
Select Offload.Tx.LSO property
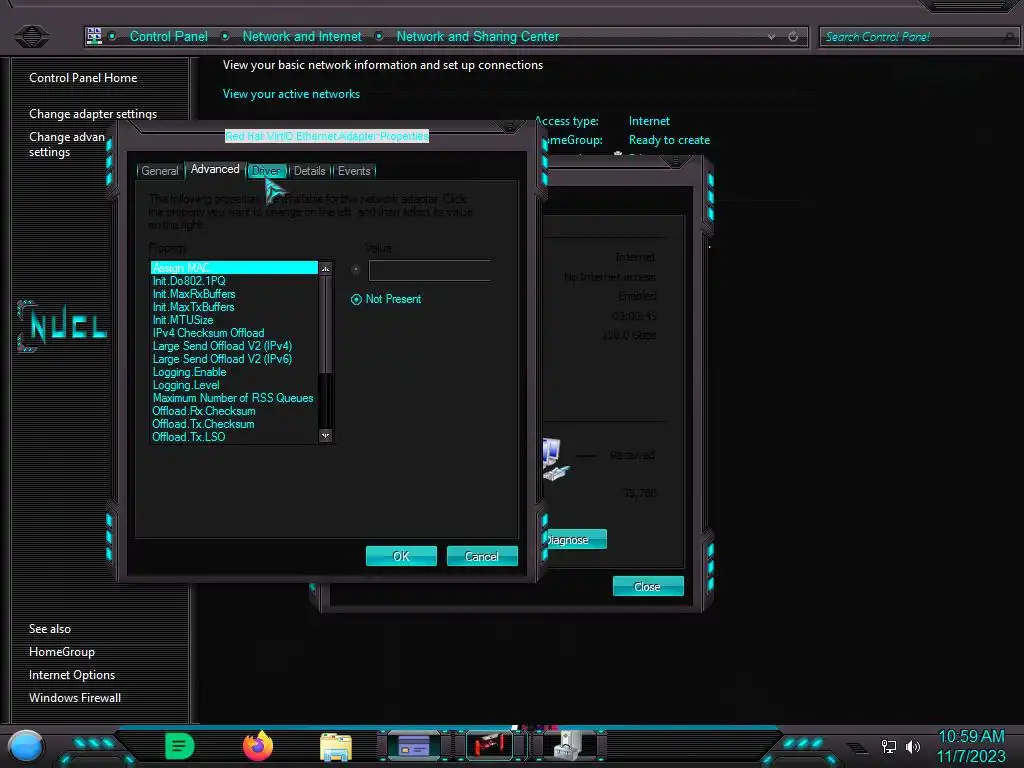tap(234, 437)
